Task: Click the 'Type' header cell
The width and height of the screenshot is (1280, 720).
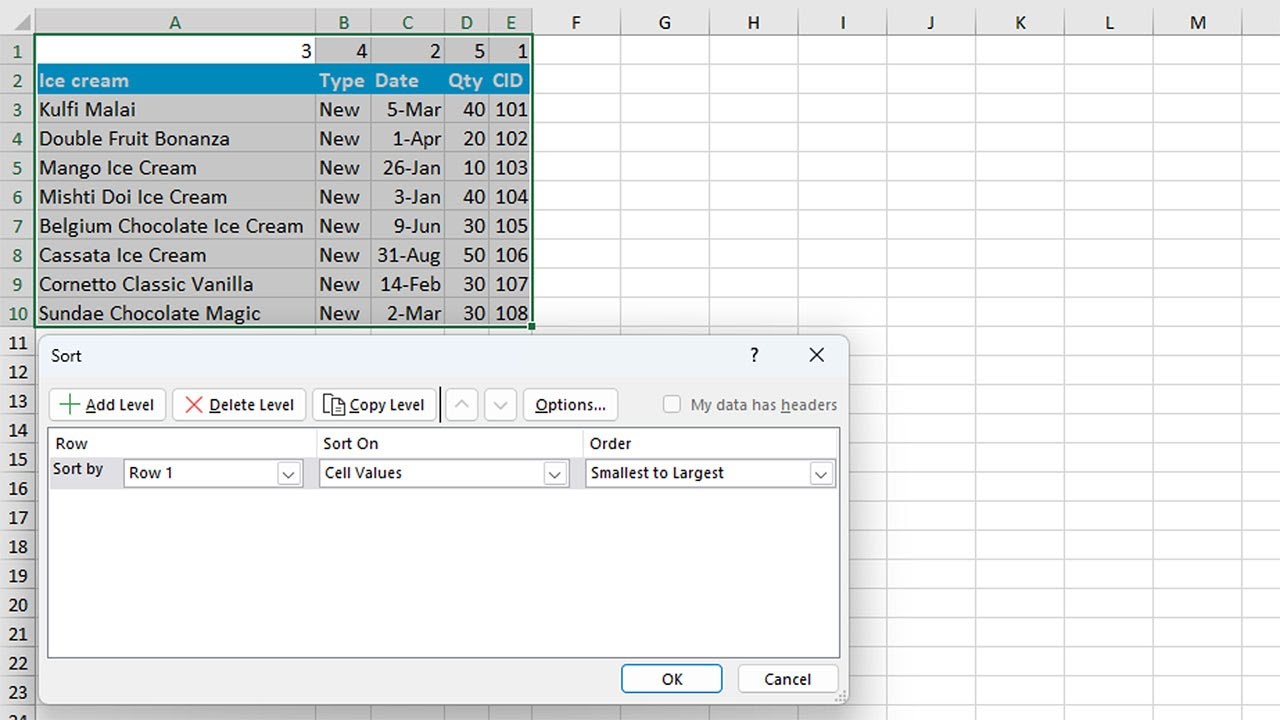Action: pyautogui.click(x=343, y=80)
